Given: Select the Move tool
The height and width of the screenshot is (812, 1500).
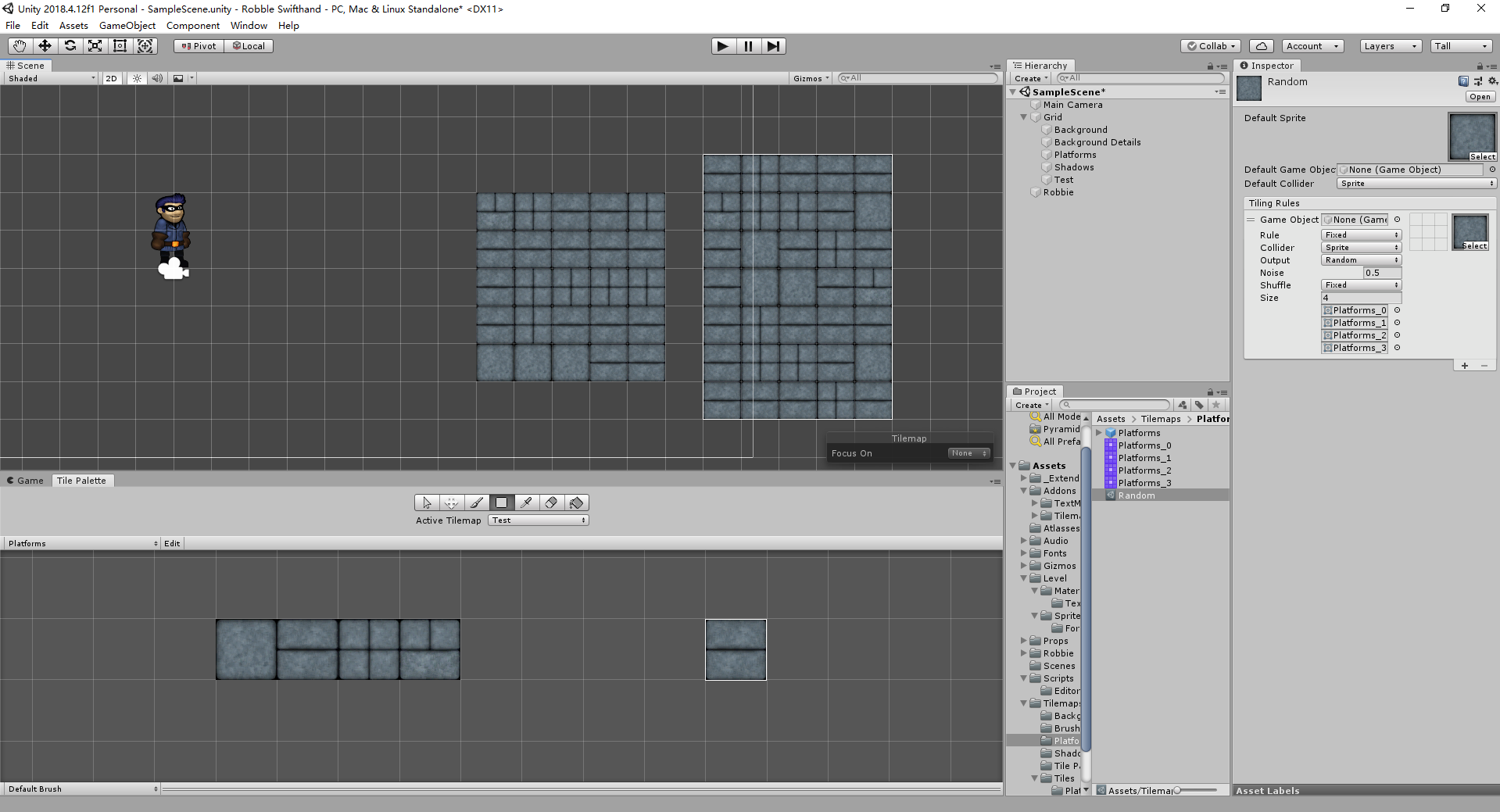Looking at the screenshot, I should click(45, 46).
